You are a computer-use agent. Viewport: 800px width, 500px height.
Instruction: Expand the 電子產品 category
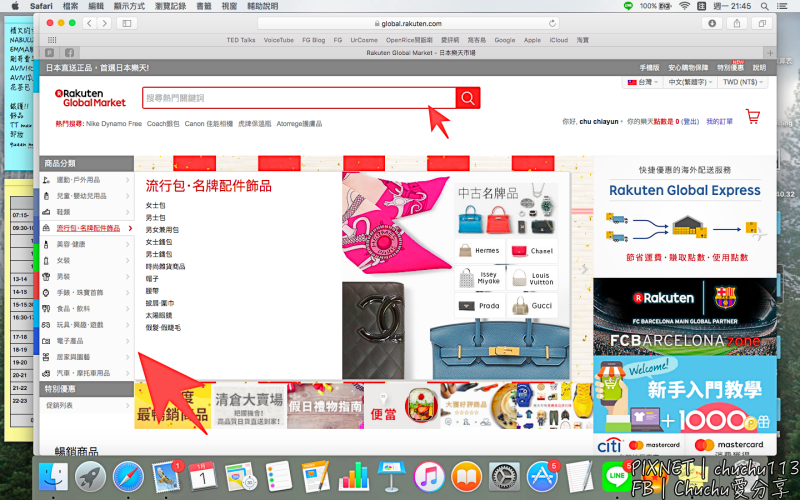[85, 341]
